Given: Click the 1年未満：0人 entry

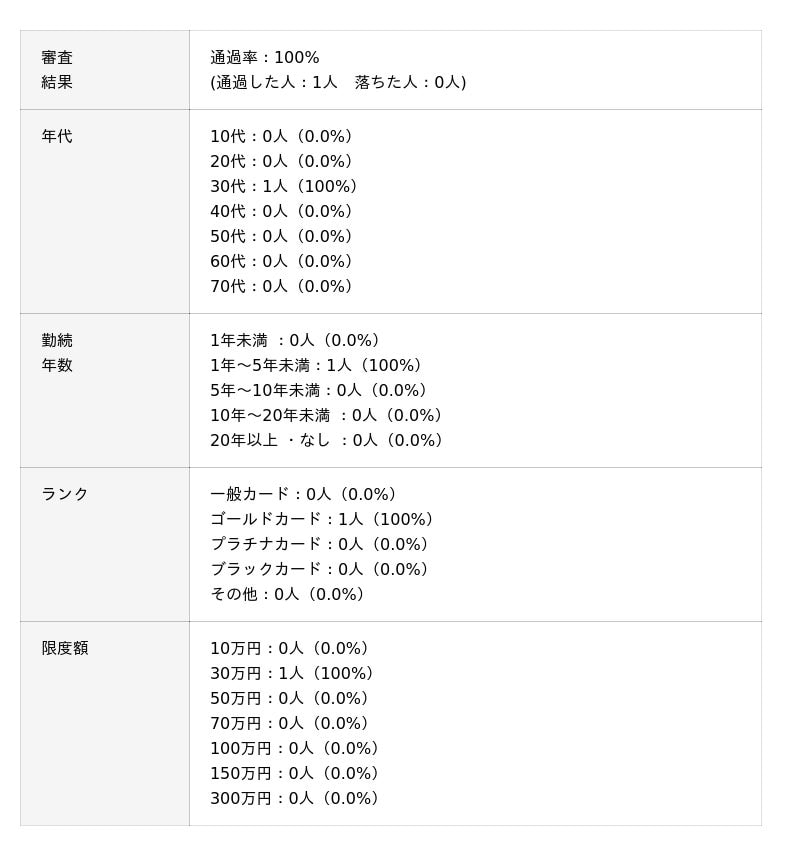Looking at the screenshot, I should pos(298,341).
